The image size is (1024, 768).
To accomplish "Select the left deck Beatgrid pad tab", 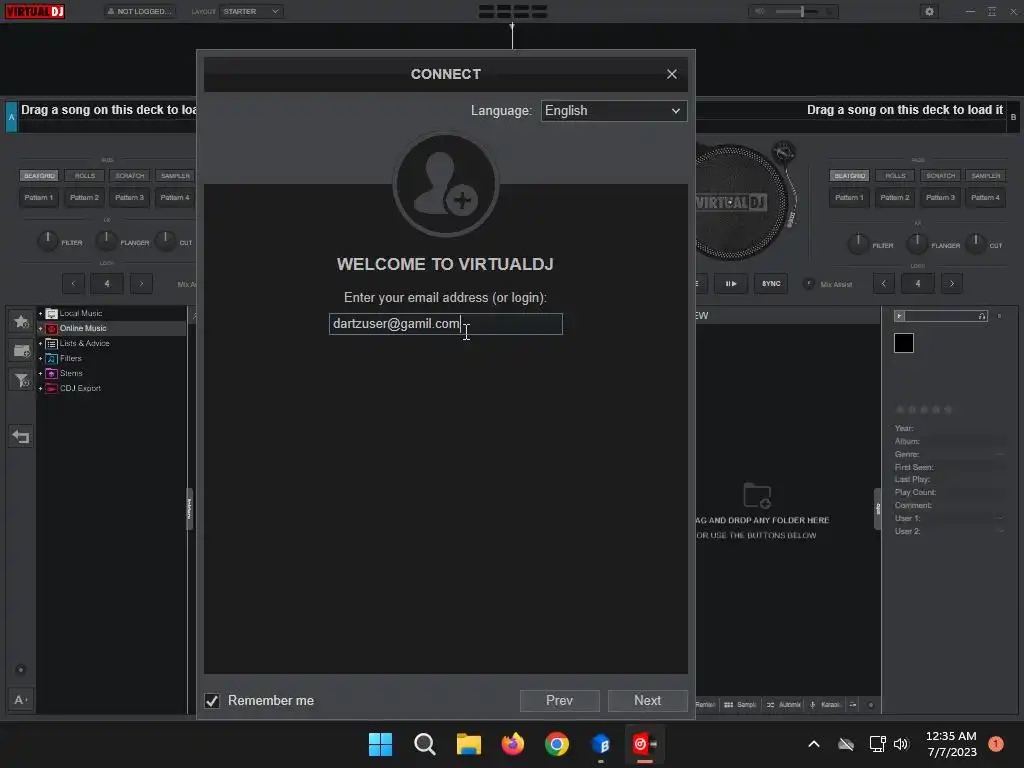I will [39, 176].
